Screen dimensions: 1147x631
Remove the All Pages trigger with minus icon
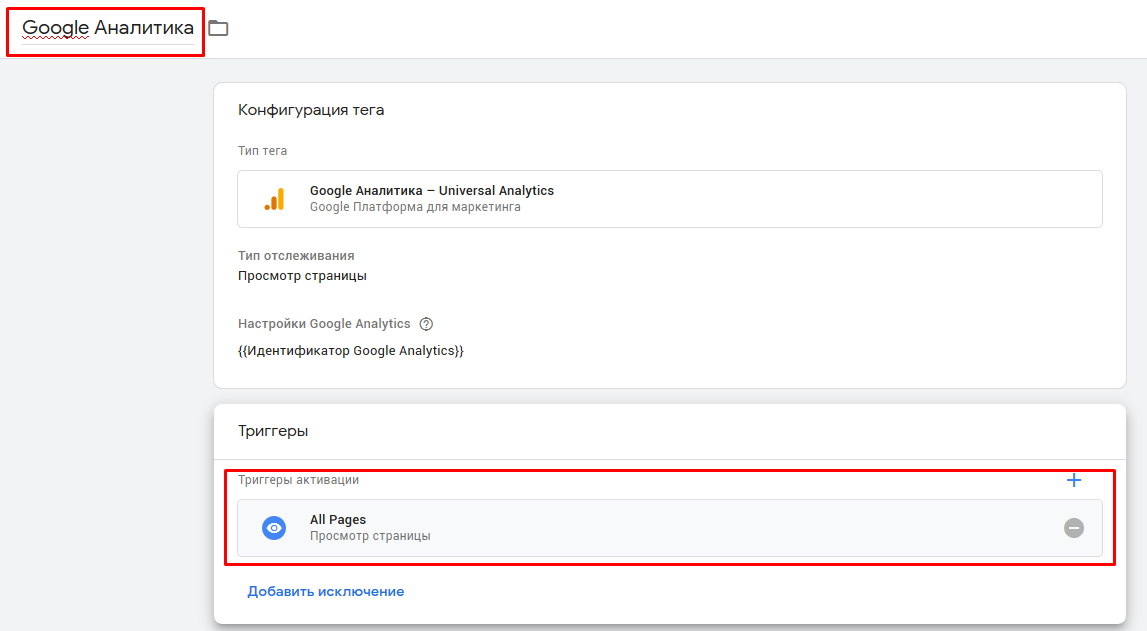click(1074, 528)
